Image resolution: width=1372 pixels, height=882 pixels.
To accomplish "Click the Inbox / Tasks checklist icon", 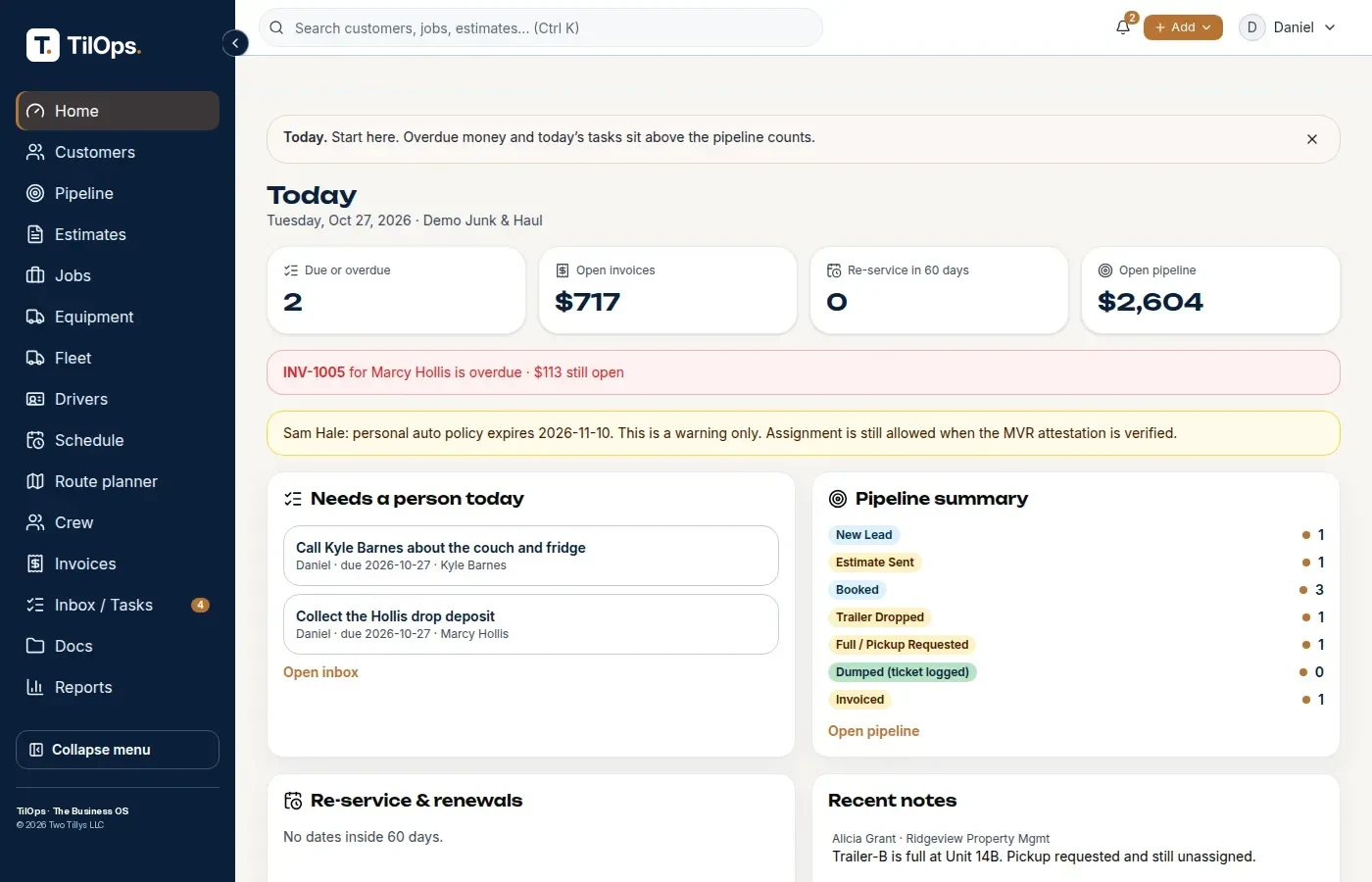I will [35, 605].
